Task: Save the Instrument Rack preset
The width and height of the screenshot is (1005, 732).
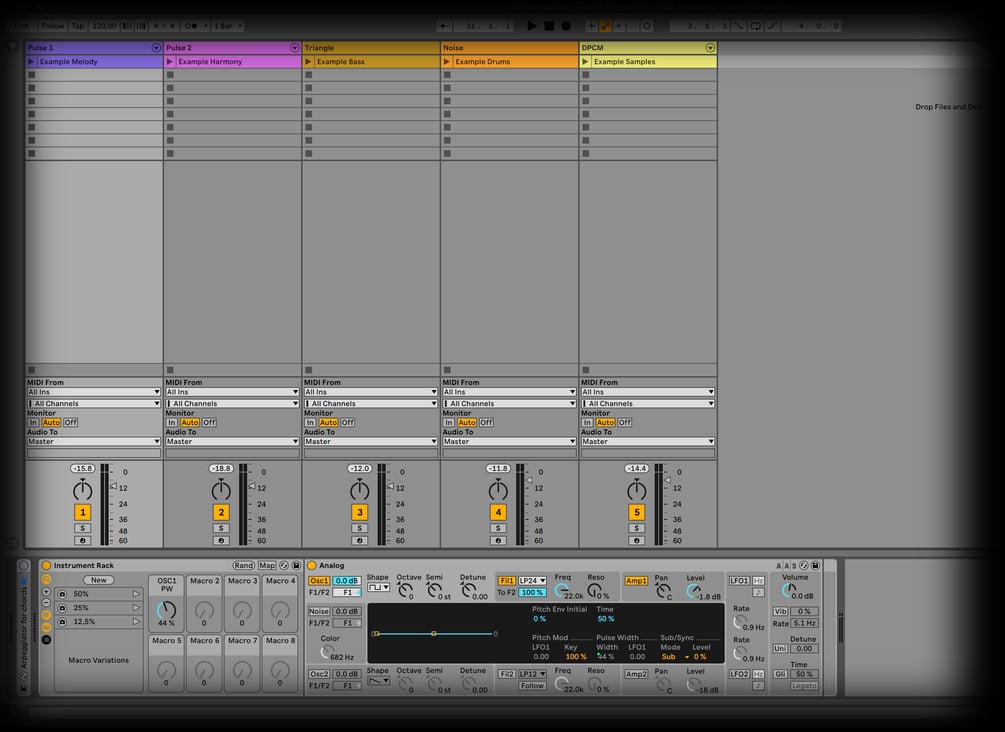Action: pyautogui.click(x=296, y=565)
